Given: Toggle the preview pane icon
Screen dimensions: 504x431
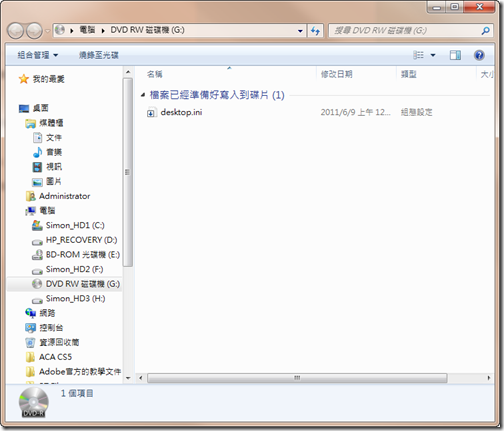Looking at the screenshot, I should coord(455,55).
